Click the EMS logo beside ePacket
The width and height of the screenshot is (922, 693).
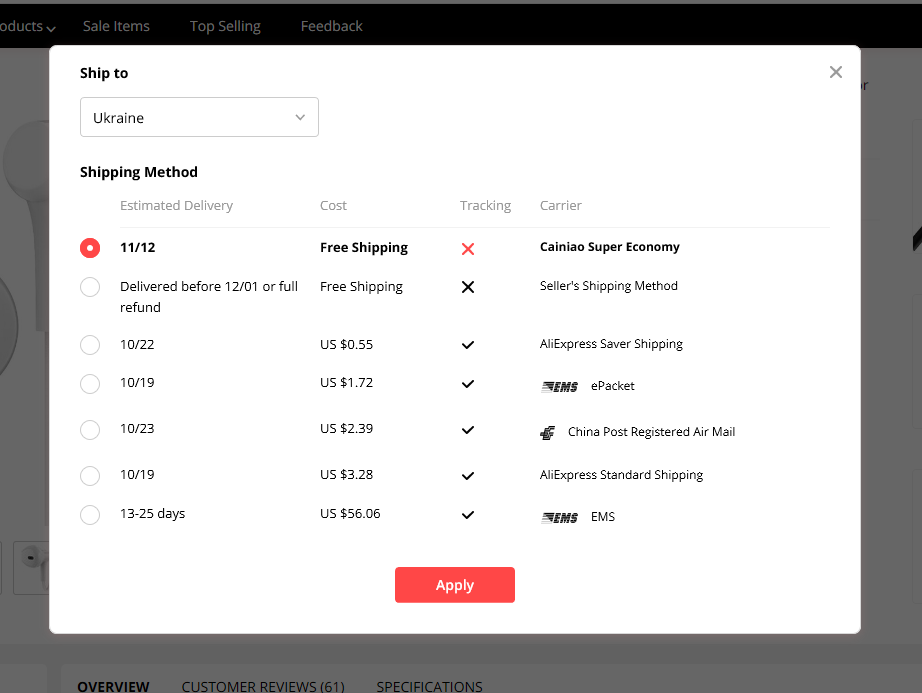(x=559, y=387)
